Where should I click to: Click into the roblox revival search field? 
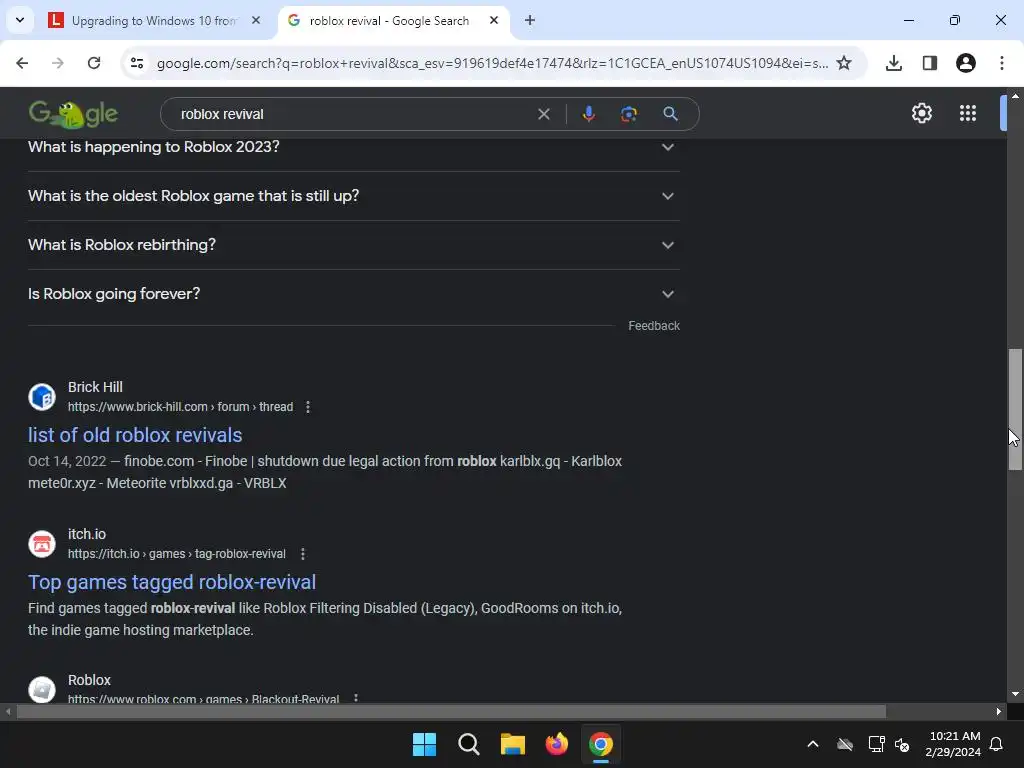click(353, 114)
